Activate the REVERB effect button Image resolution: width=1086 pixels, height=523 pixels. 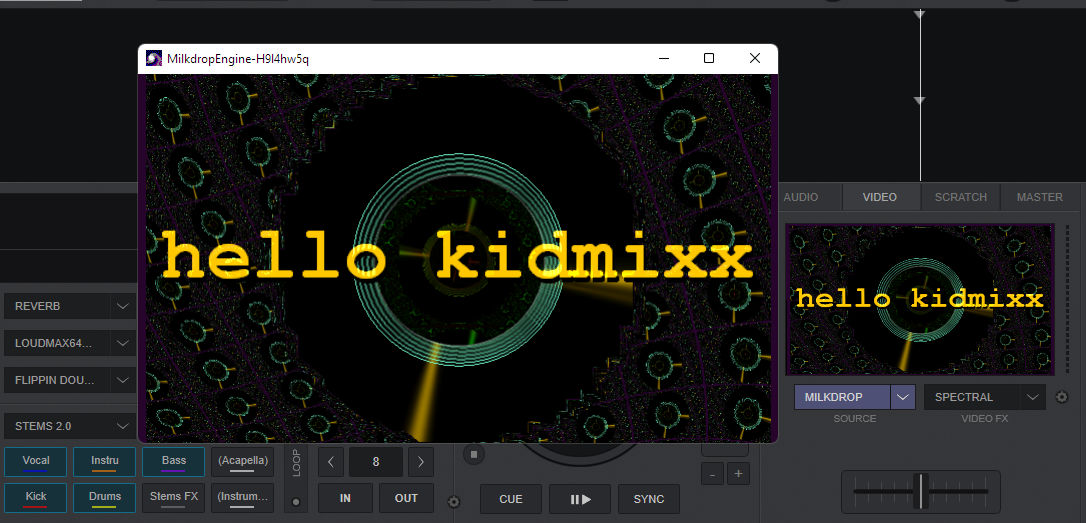click(x=57, y=305)
